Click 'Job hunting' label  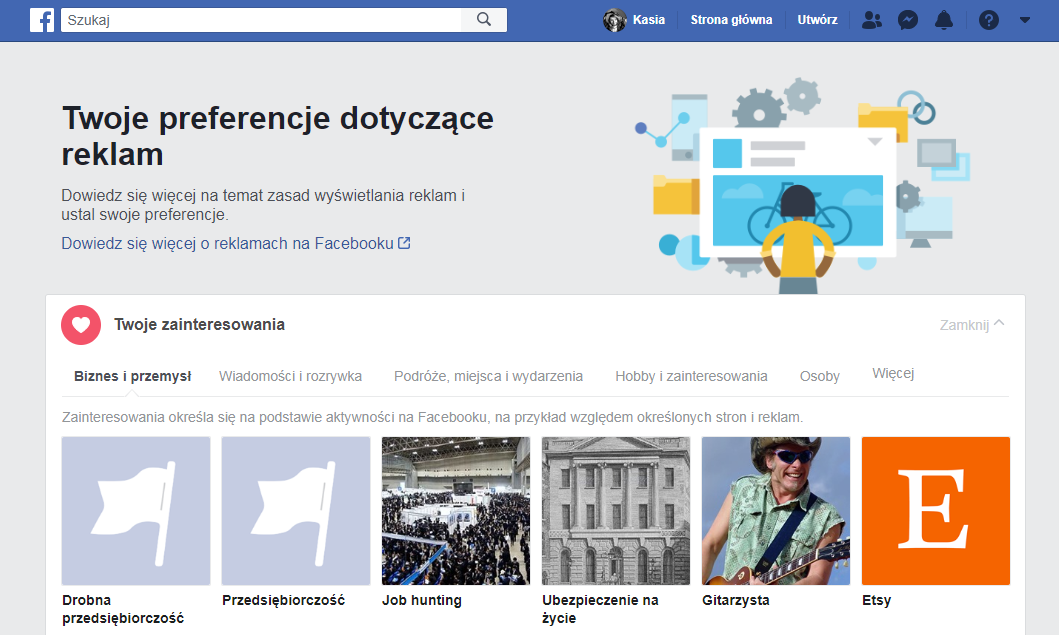422,600
